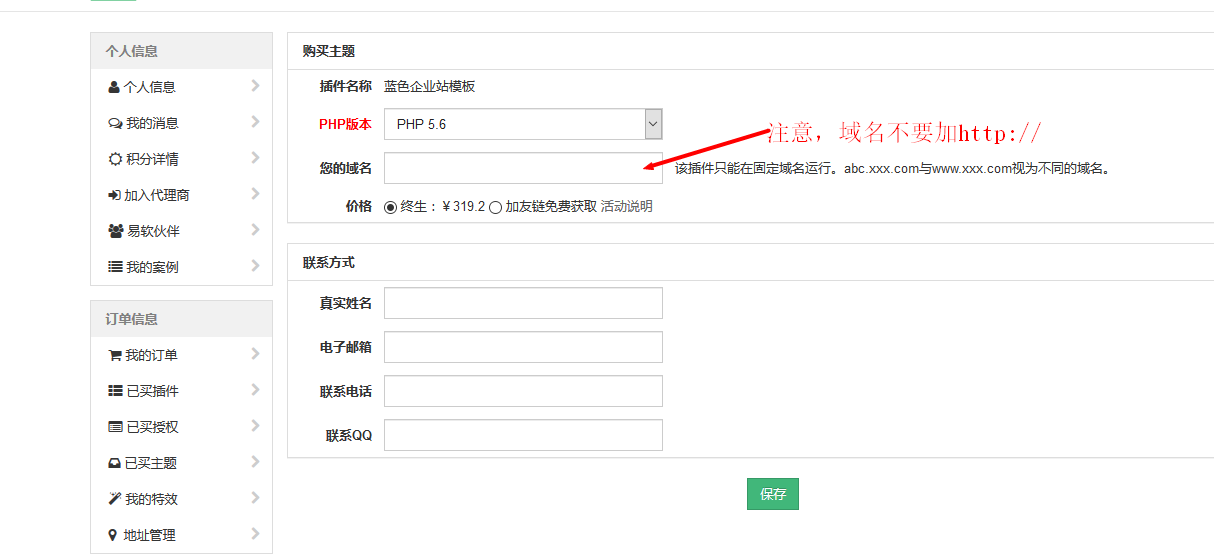
Task: Expand the chevron on the 已买授权 row
Action: (256, 426)
